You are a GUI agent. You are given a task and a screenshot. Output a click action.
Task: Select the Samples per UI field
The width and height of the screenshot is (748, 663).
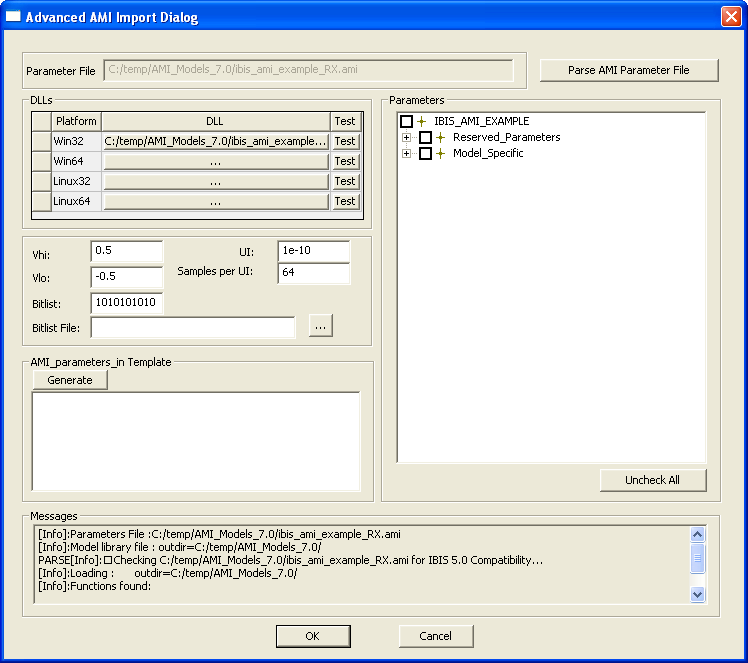point(313,273)
